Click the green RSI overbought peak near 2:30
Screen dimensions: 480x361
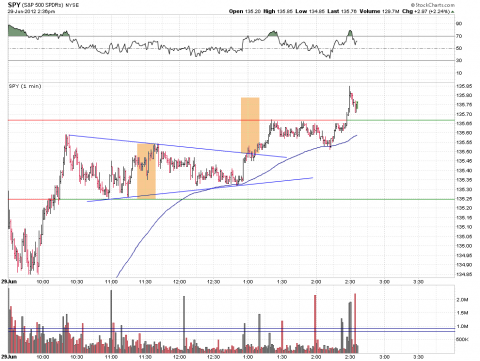coord(350,33)
